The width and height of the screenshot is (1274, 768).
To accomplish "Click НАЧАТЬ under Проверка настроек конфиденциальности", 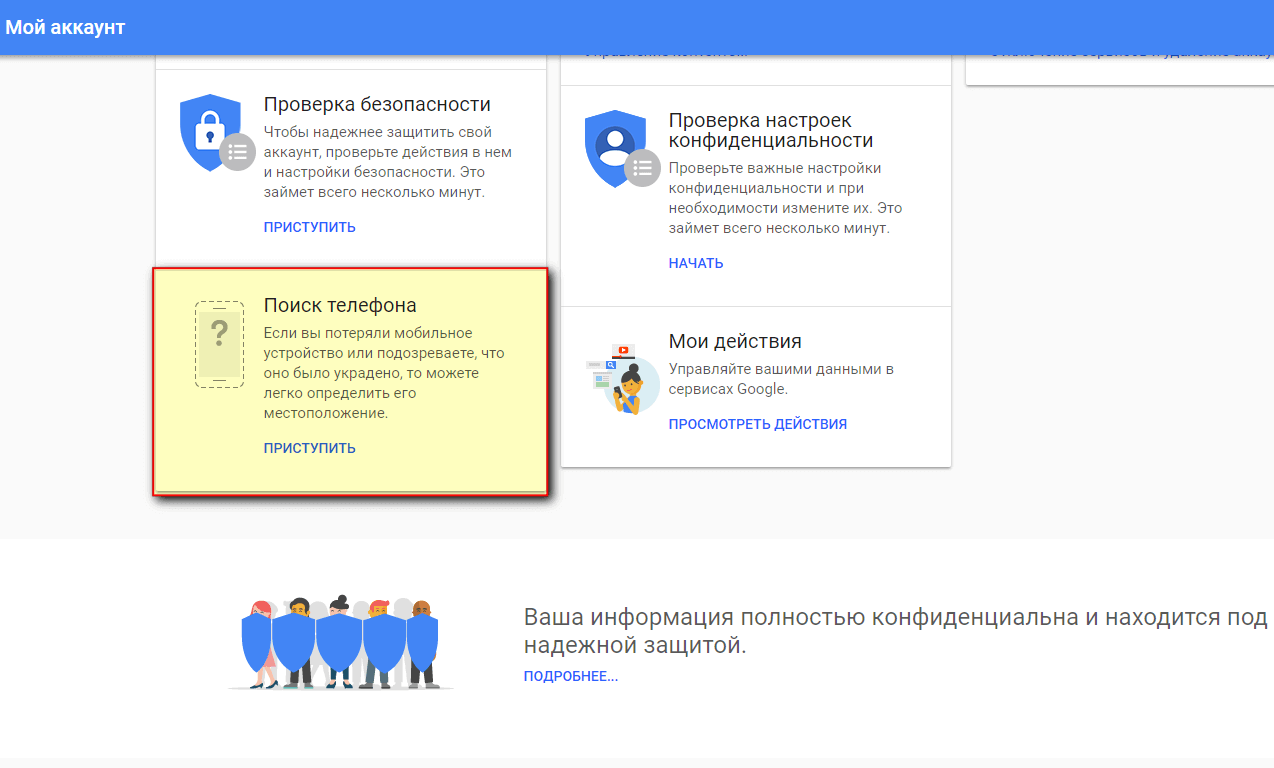I will (x=696, y=263).
